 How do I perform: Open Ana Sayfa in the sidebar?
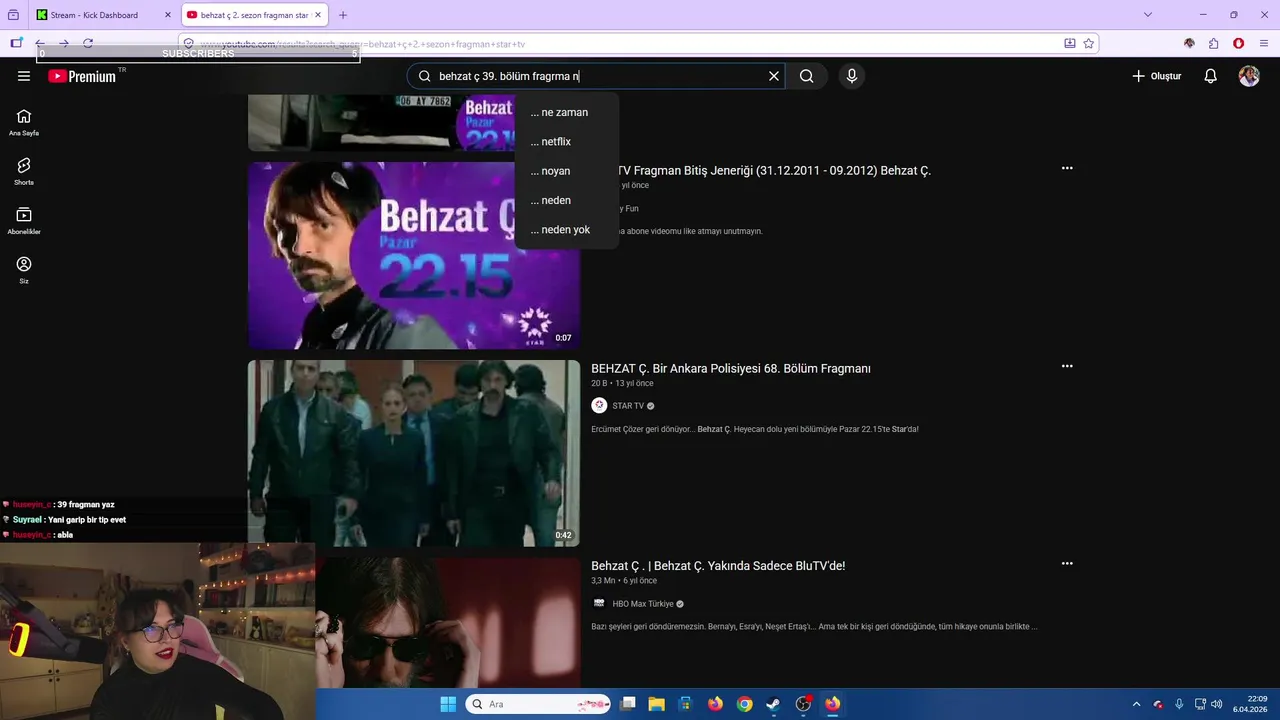24,122
